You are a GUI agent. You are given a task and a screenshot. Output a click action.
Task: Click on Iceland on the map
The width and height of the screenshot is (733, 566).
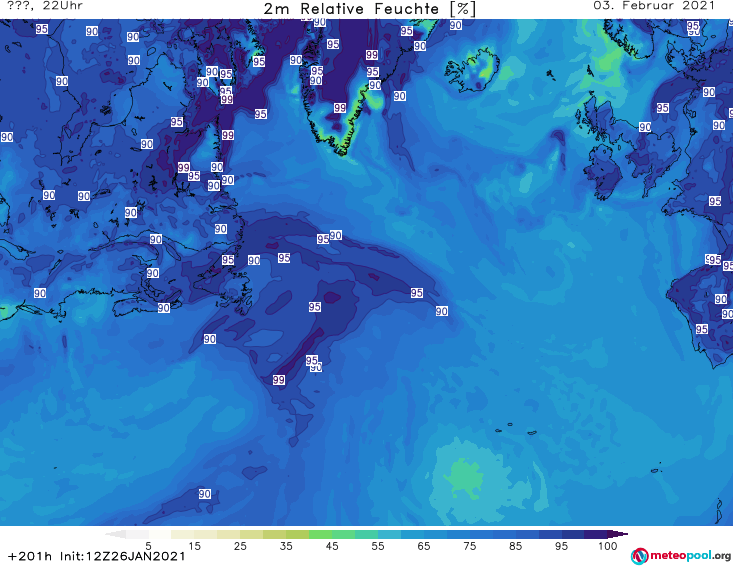click(472, 70)
